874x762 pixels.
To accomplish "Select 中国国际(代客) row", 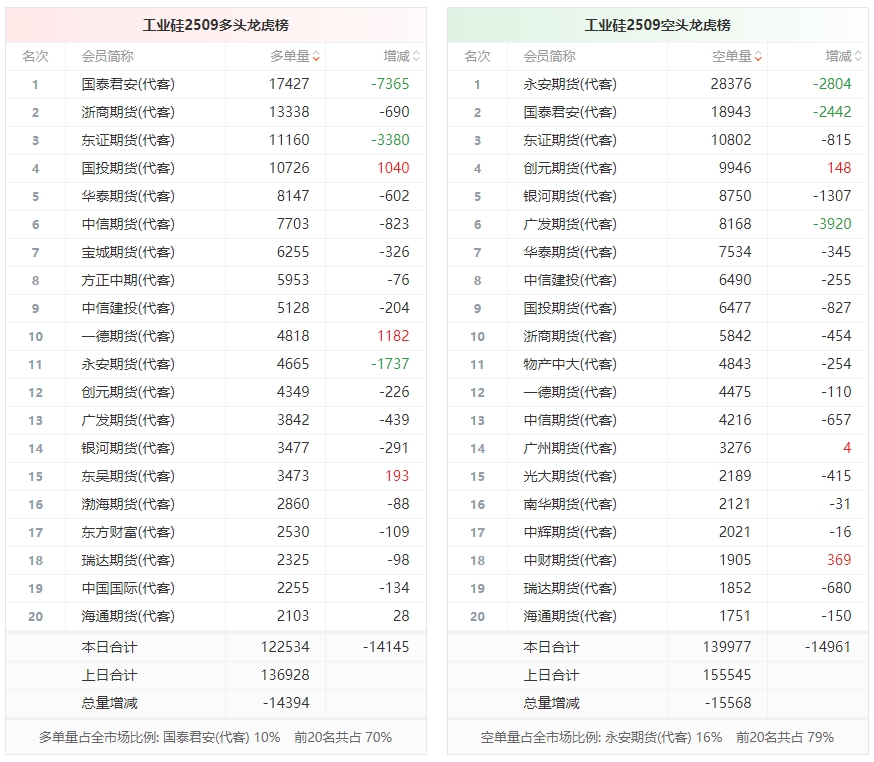I will coord(216,588).
